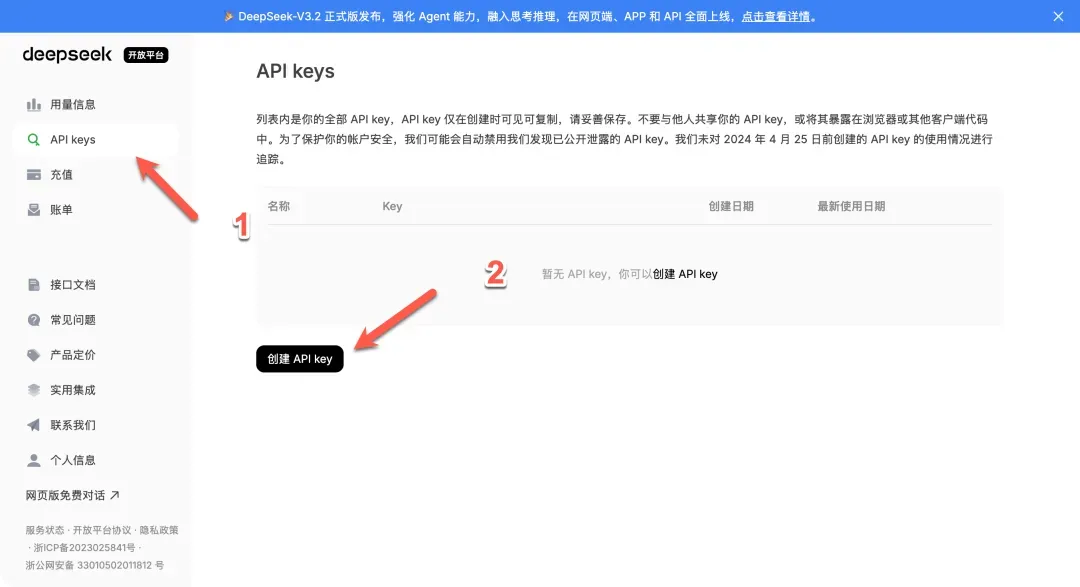Image resolution: width=1080 pixels, height=587 pixels.
Task: Click the API keys page heading
Action: pos(295,71)
